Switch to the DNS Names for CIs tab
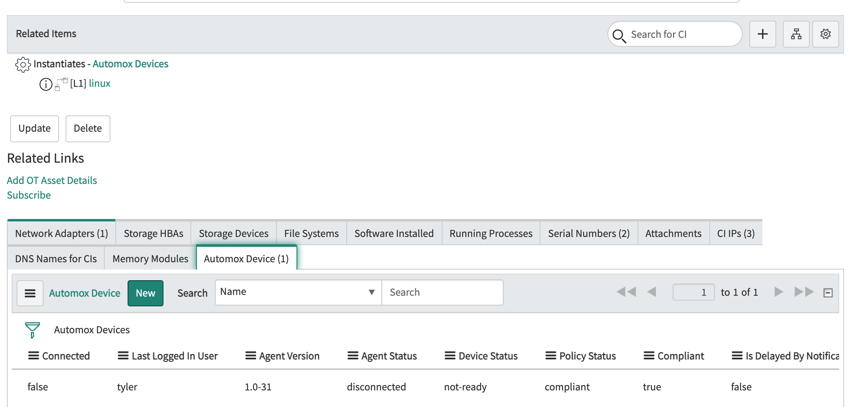The image size is (850, 407). (x=56, y=259)
